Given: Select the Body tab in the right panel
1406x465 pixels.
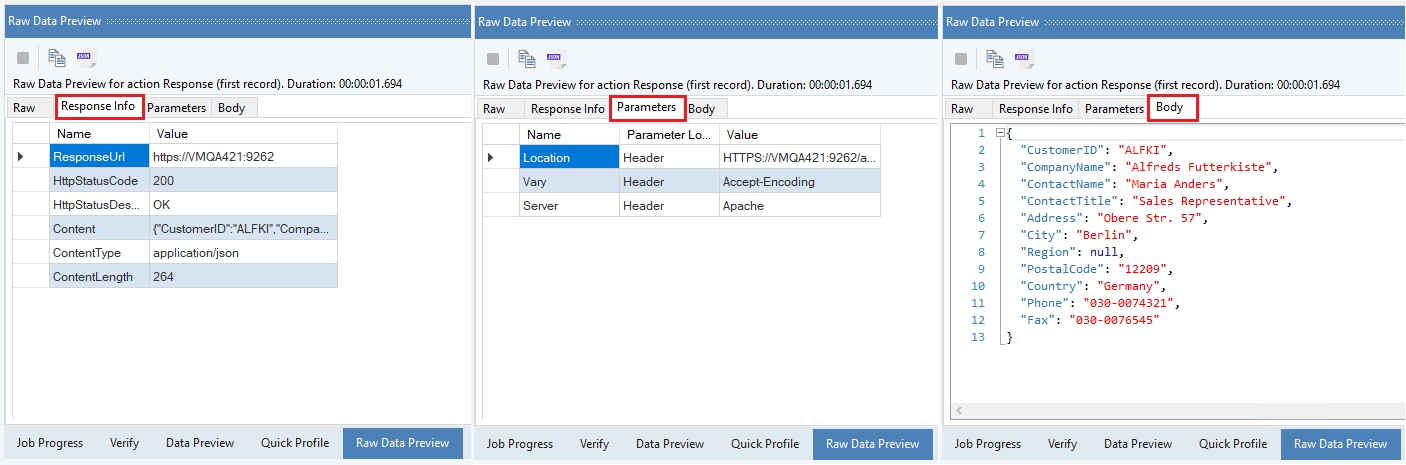Looking at the screenshot, I should coord(1169,107).
